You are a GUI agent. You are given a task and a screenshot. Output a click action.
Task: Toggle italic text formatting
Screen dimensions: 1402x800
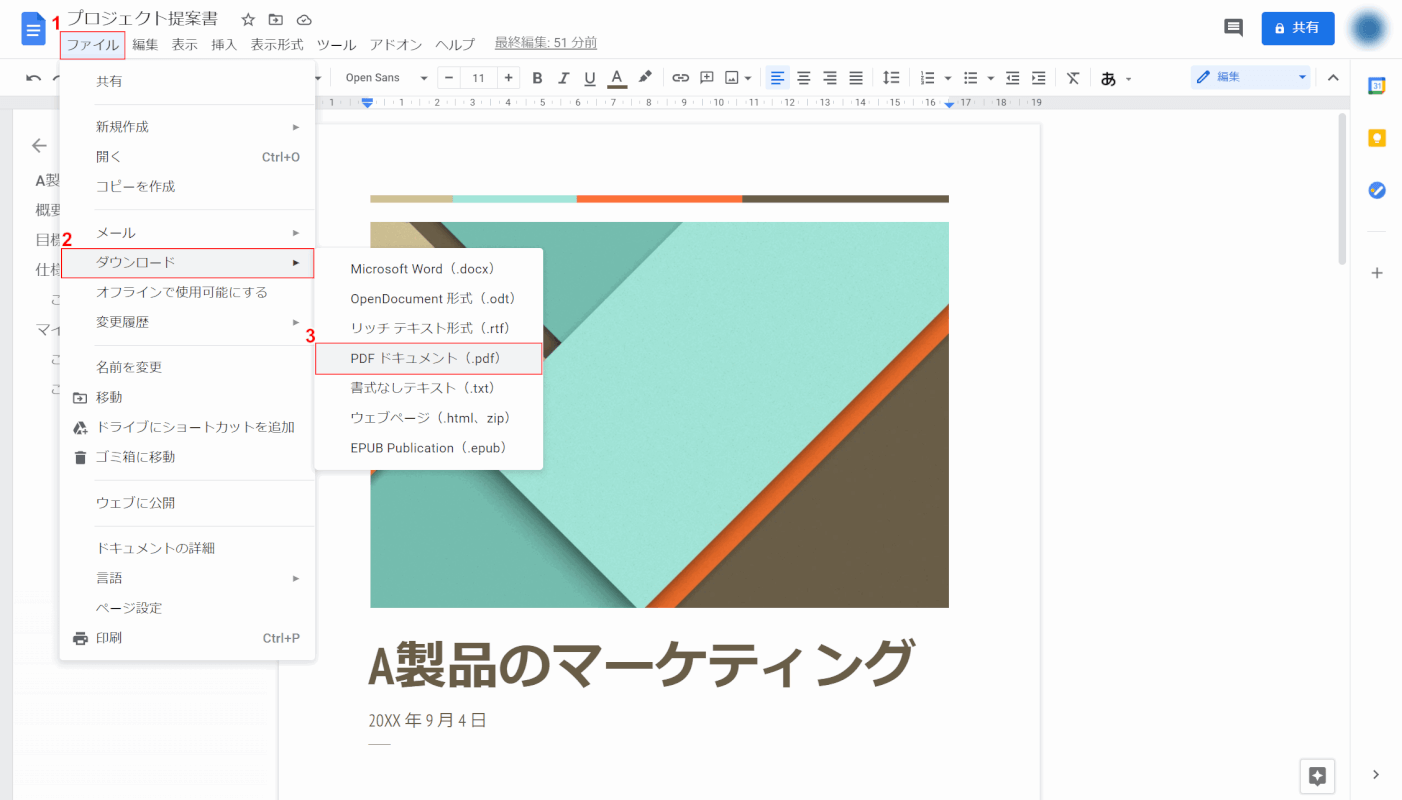coord(563,78)
